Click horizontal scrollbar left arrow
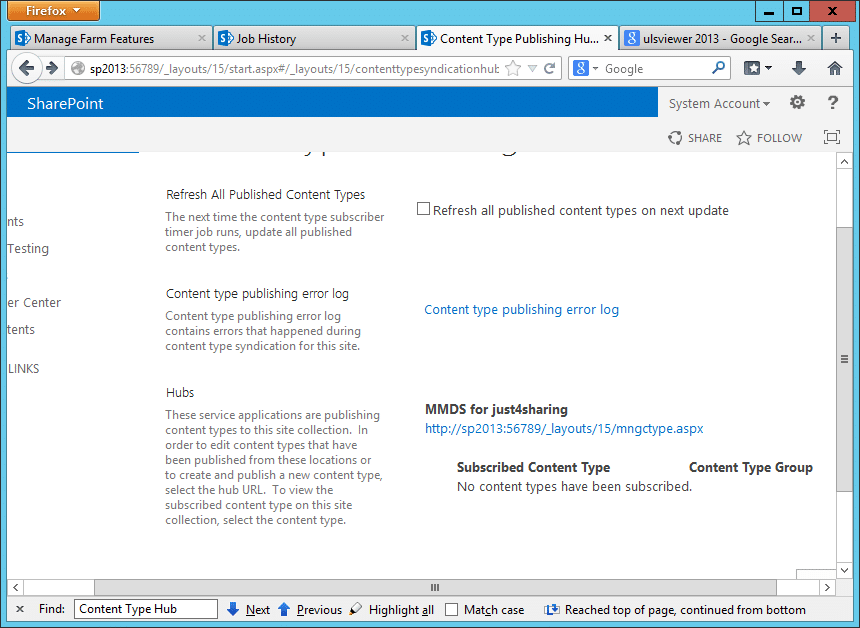Image resolution: width=860 pixels, height=628 pixels. click(x=15, y=587)
